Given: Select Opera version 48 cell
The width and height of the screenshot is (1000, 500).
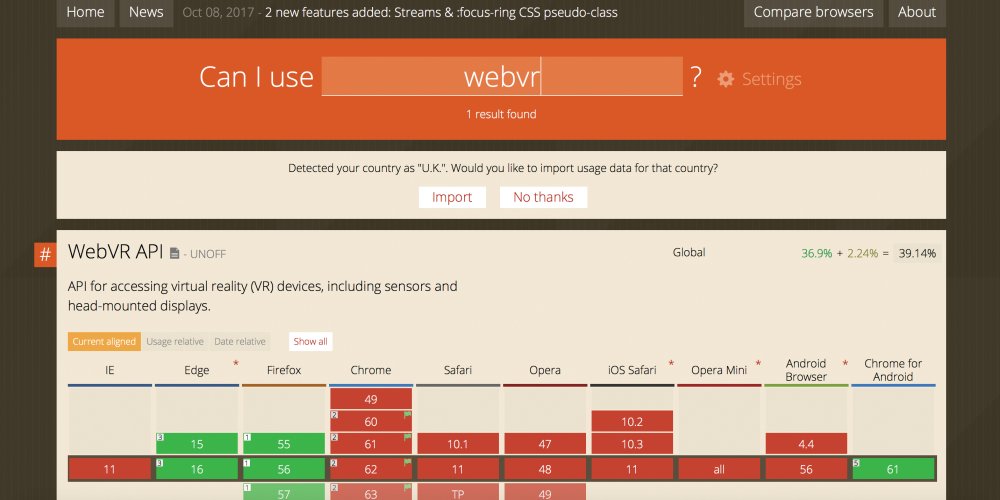Looking at the screenshot, I should [x=545, y=469].
